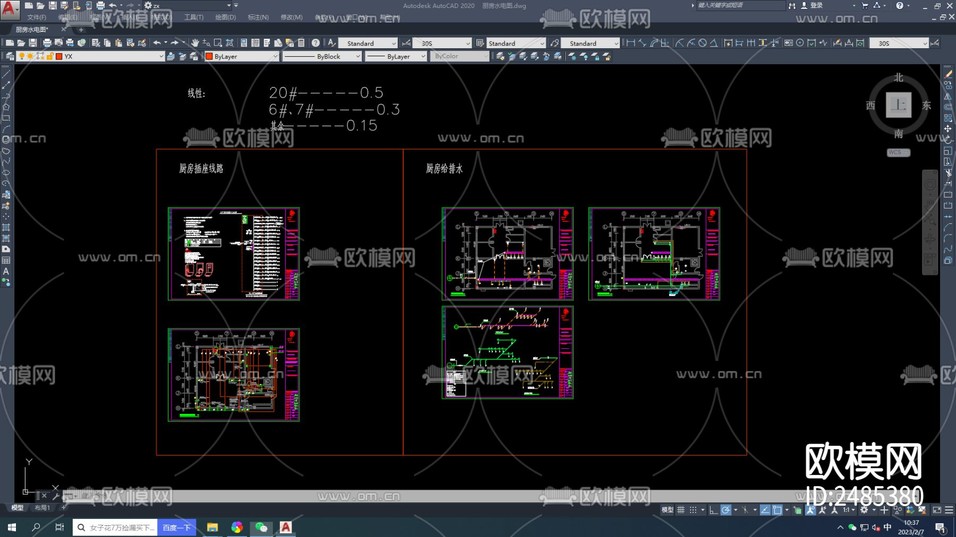This screenshot has height=537, width=956.
Task: Click the Text Style icon
Action: click(332, 43)
